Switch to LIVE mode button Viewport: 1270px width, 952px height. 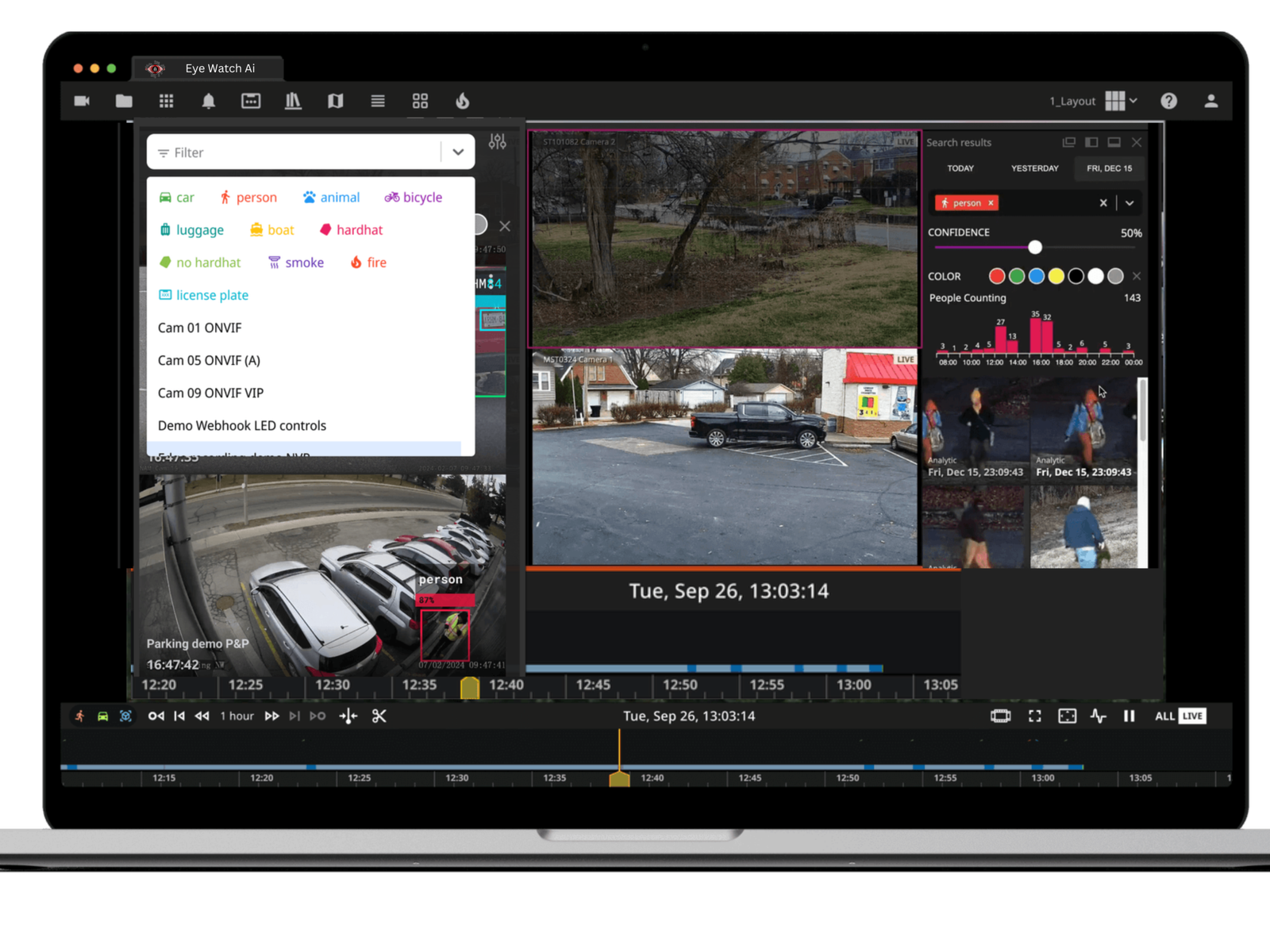pos(1192,716)
